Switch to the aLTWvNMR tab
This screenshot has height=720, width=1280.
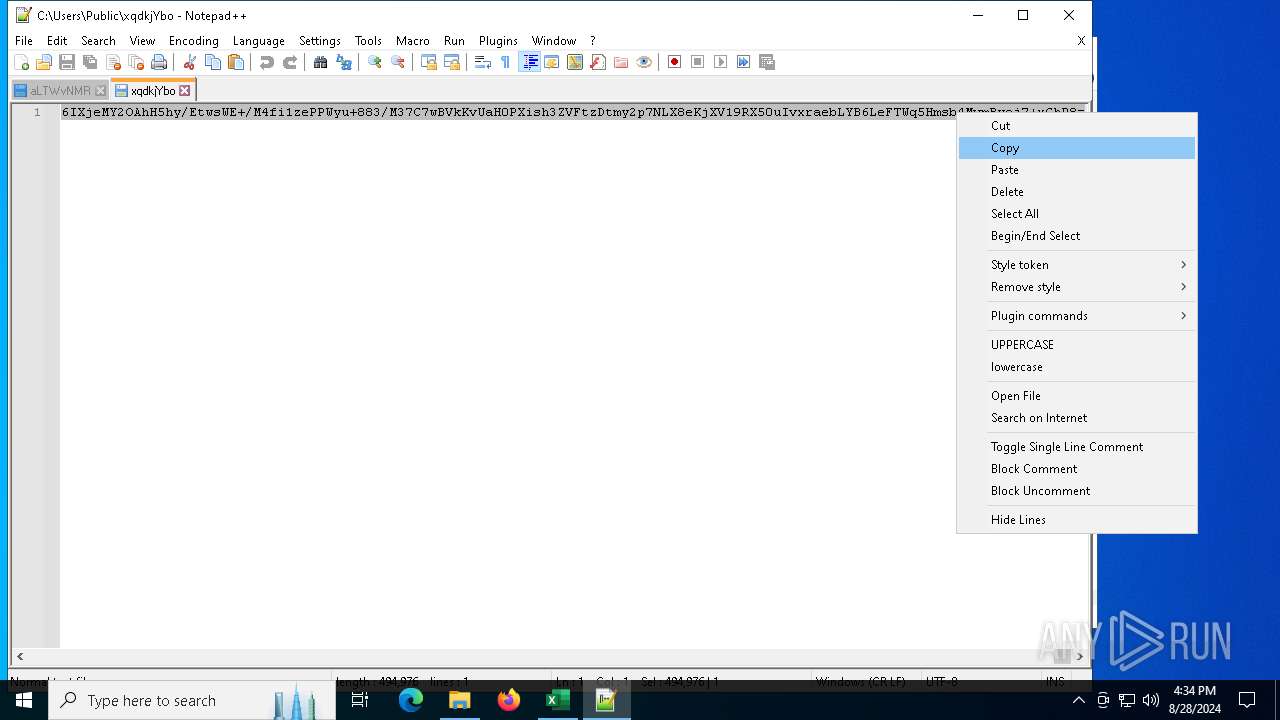point(60,90)
